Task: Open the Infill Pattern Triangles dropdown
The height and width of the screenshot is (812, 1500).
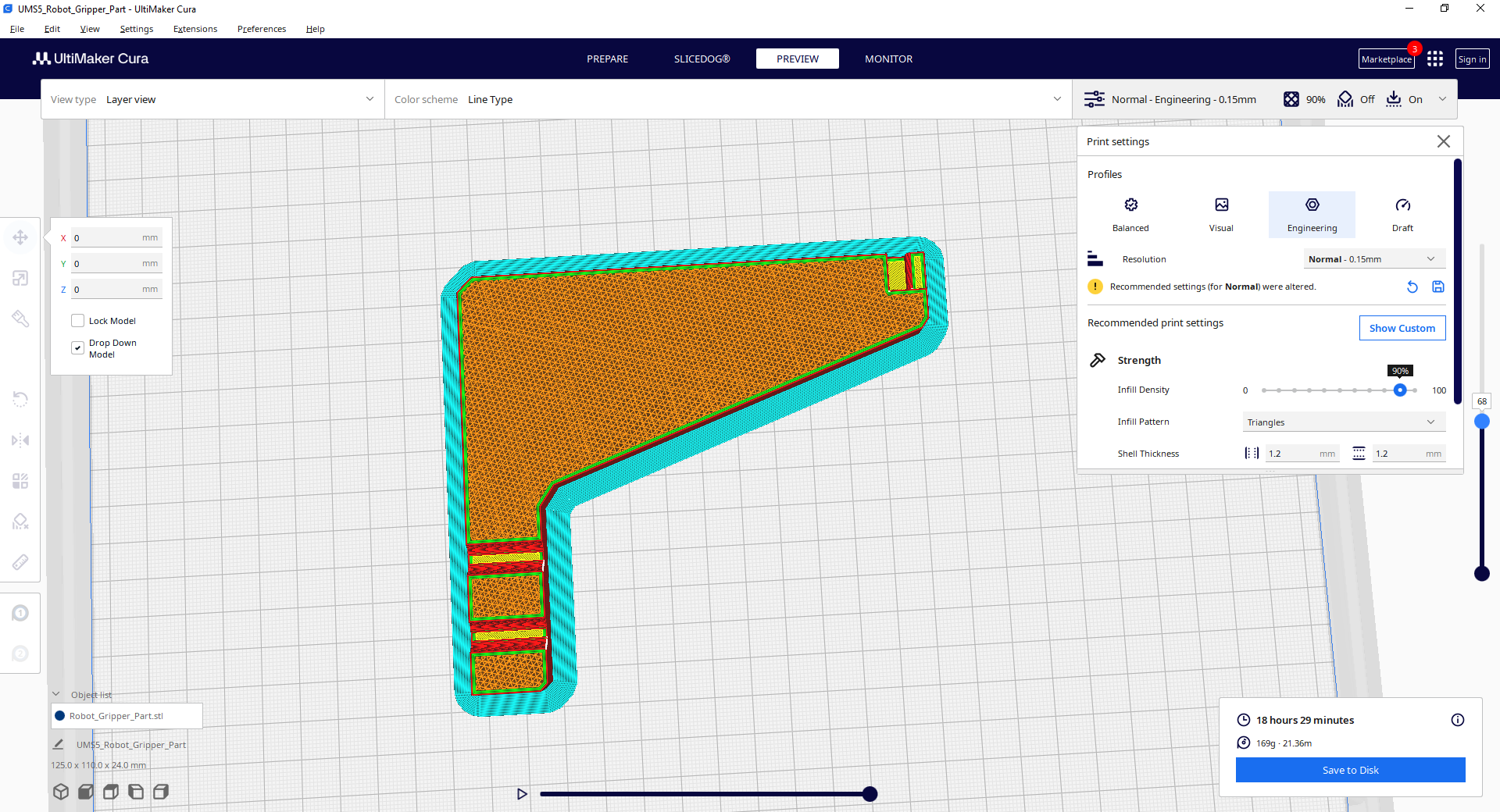Action: (x=1343, y=422)
